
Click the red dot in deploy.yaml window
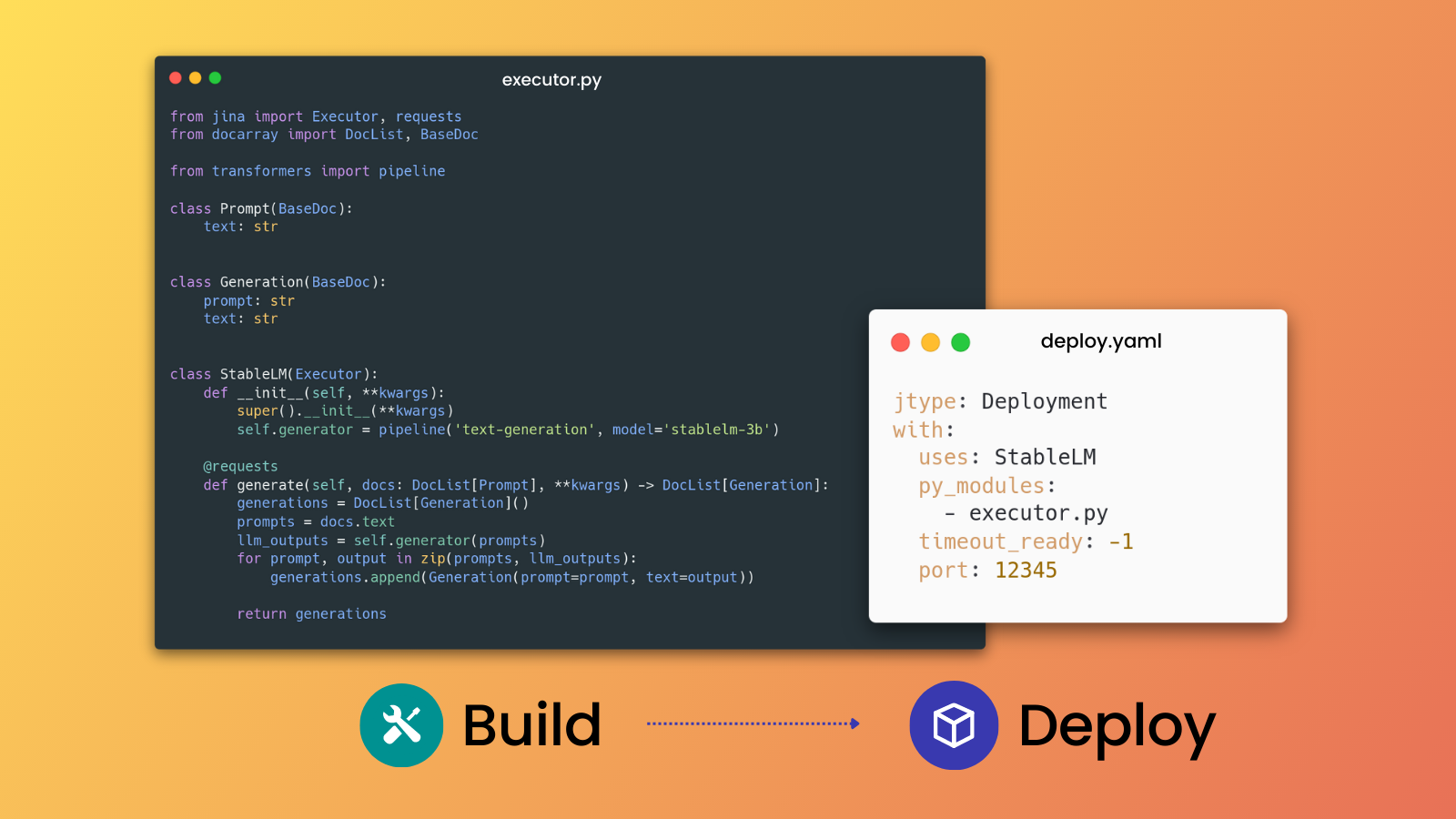click(x=901, y=342)
